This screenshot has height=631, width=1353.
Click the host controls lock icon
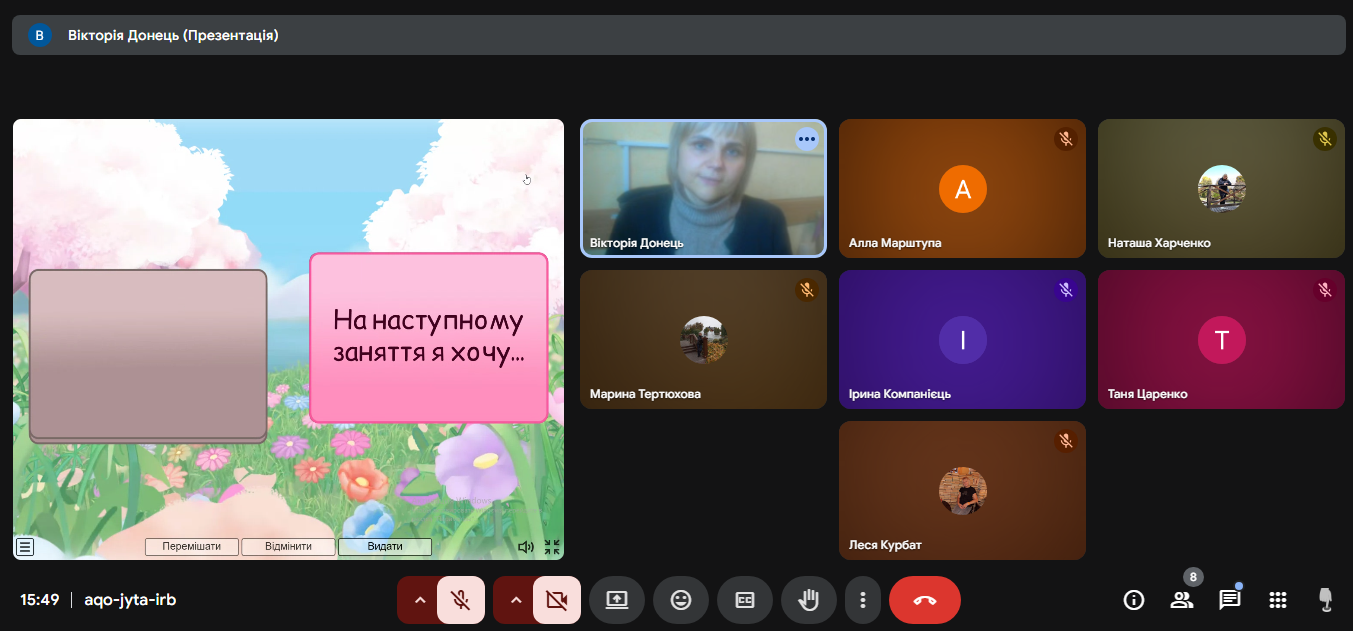coord(1325,600)
